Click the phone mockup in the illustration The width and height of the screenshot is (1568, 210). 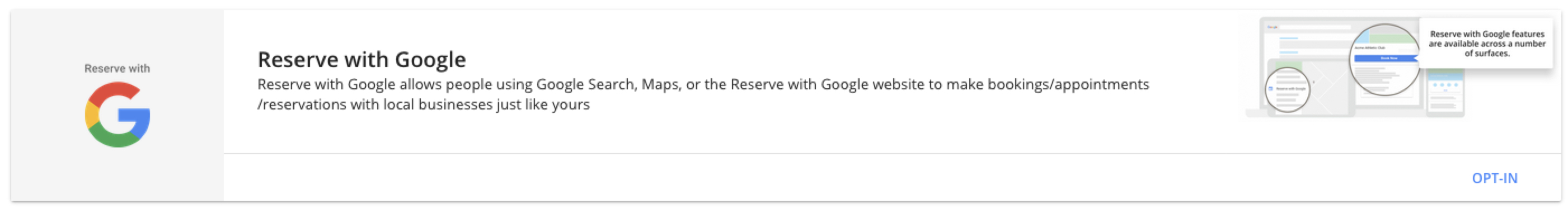[1445, 92]
